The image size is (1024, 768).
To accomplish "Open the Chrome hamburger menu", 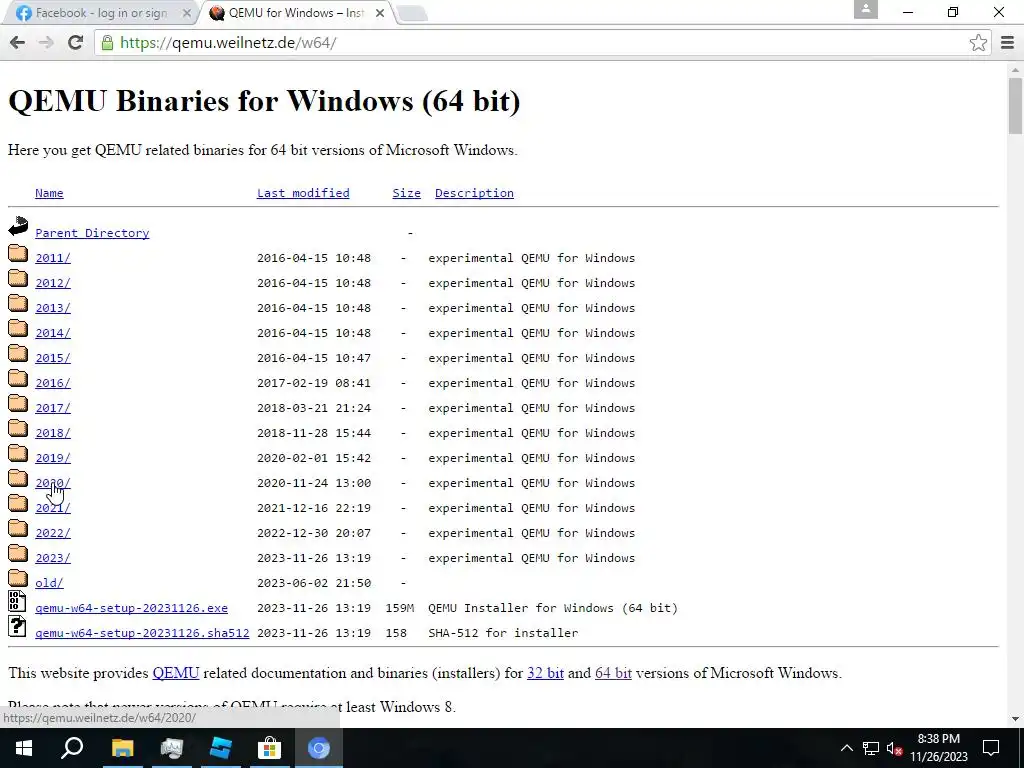I will tap(1008, 43).
